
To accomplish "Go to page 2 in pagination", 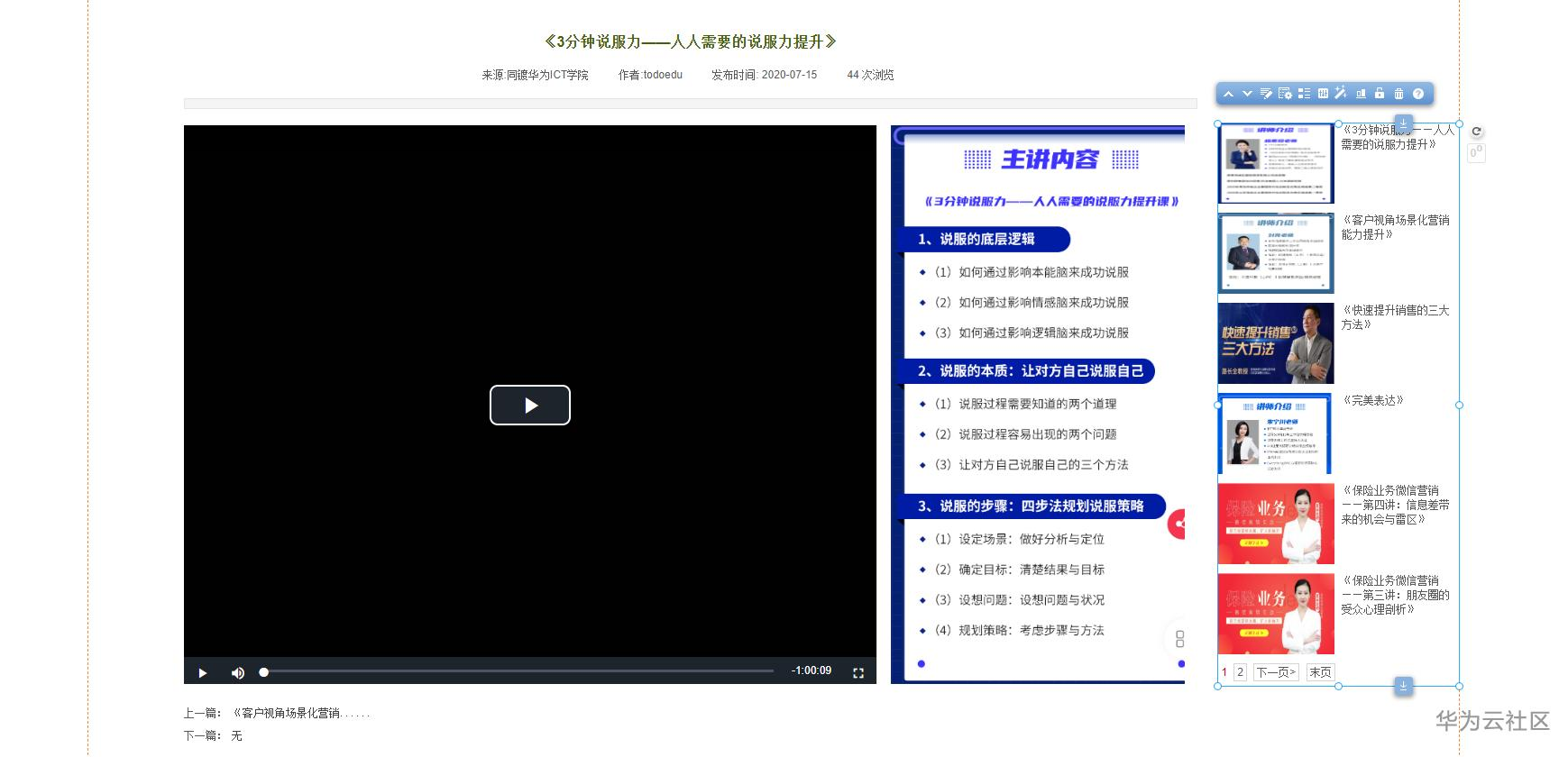I will tap(1241, 672).
